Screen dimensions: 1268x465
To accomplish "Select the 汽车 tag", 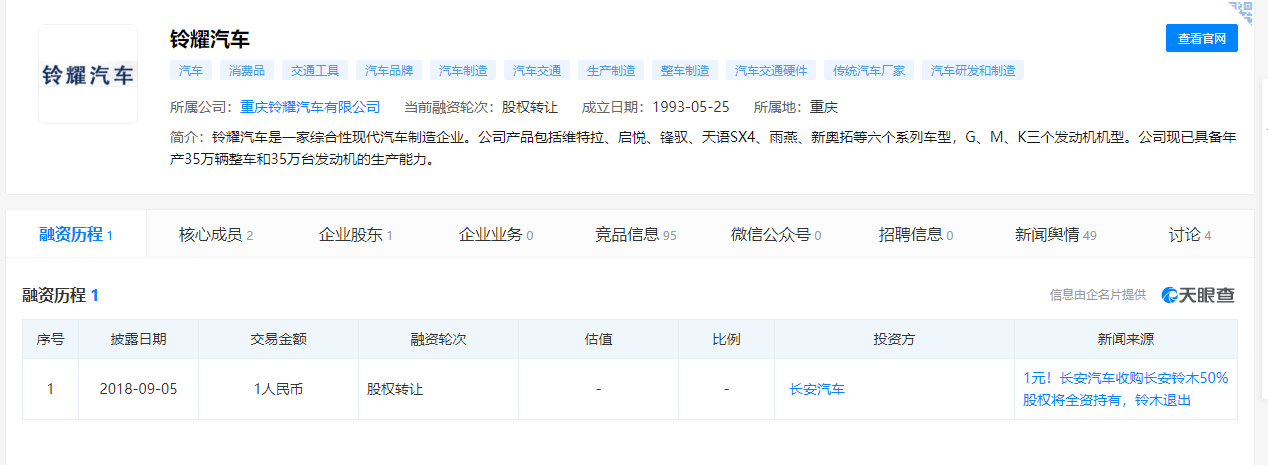I will coord(190,71).
